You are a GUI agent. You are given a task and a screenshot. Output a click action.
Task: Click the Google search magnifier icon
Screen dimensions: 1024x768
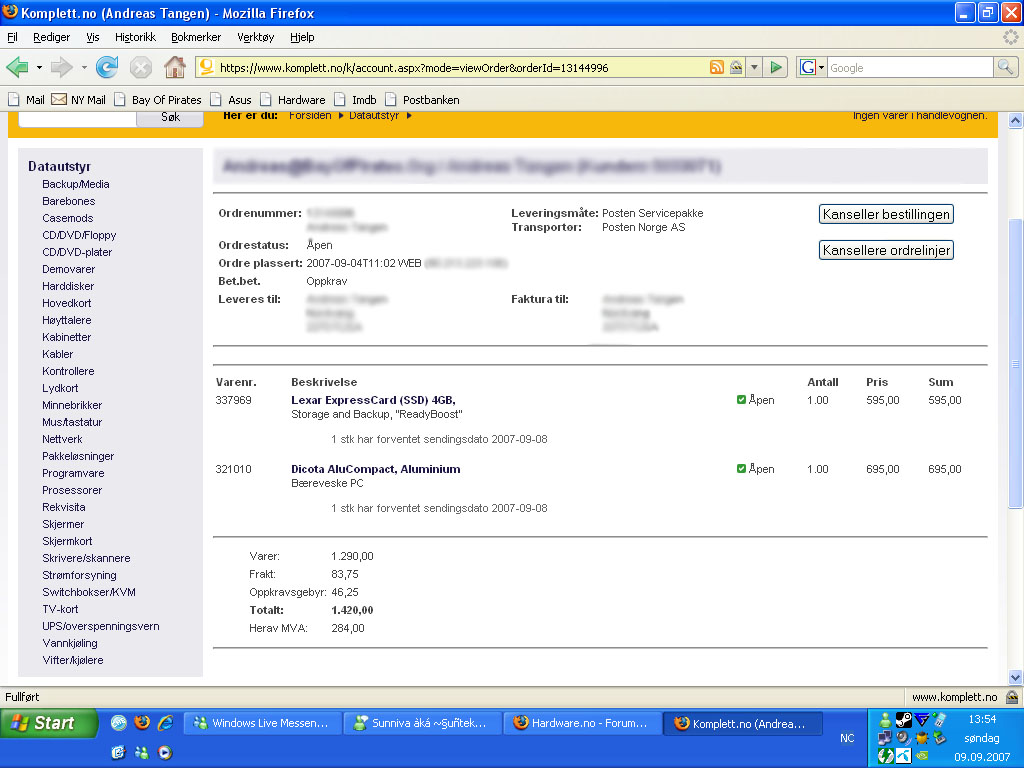[1005, 67]
